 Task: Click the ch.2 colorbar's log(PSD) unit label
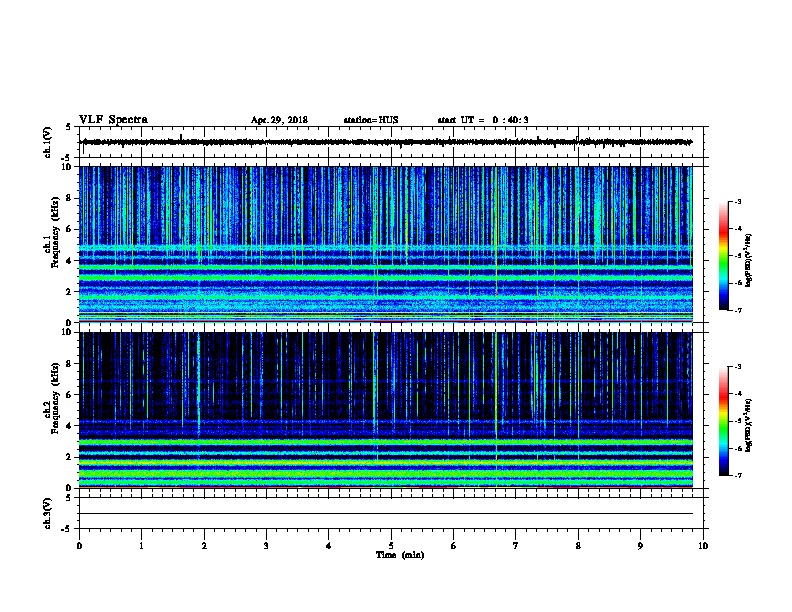(x=748, y=426)
